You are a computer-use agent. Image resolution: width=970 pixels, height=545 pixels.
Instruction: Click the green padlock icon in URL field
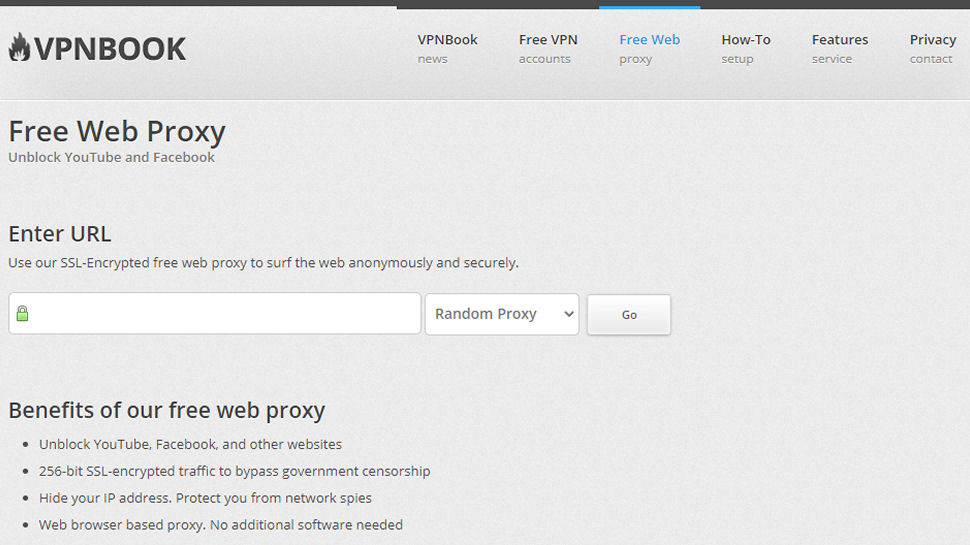[x=22, y=313]
